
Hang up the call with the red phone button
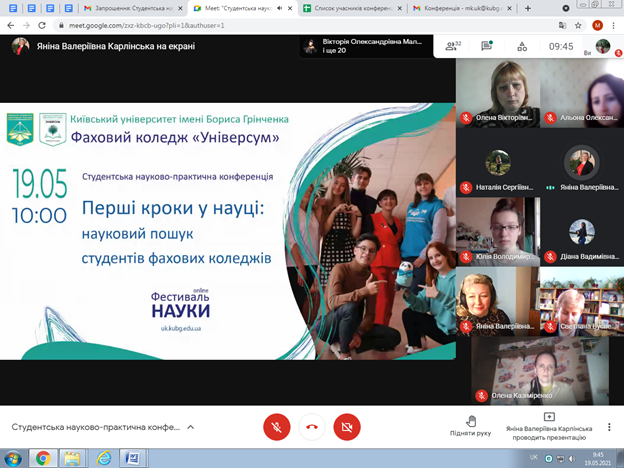point(312,426)
